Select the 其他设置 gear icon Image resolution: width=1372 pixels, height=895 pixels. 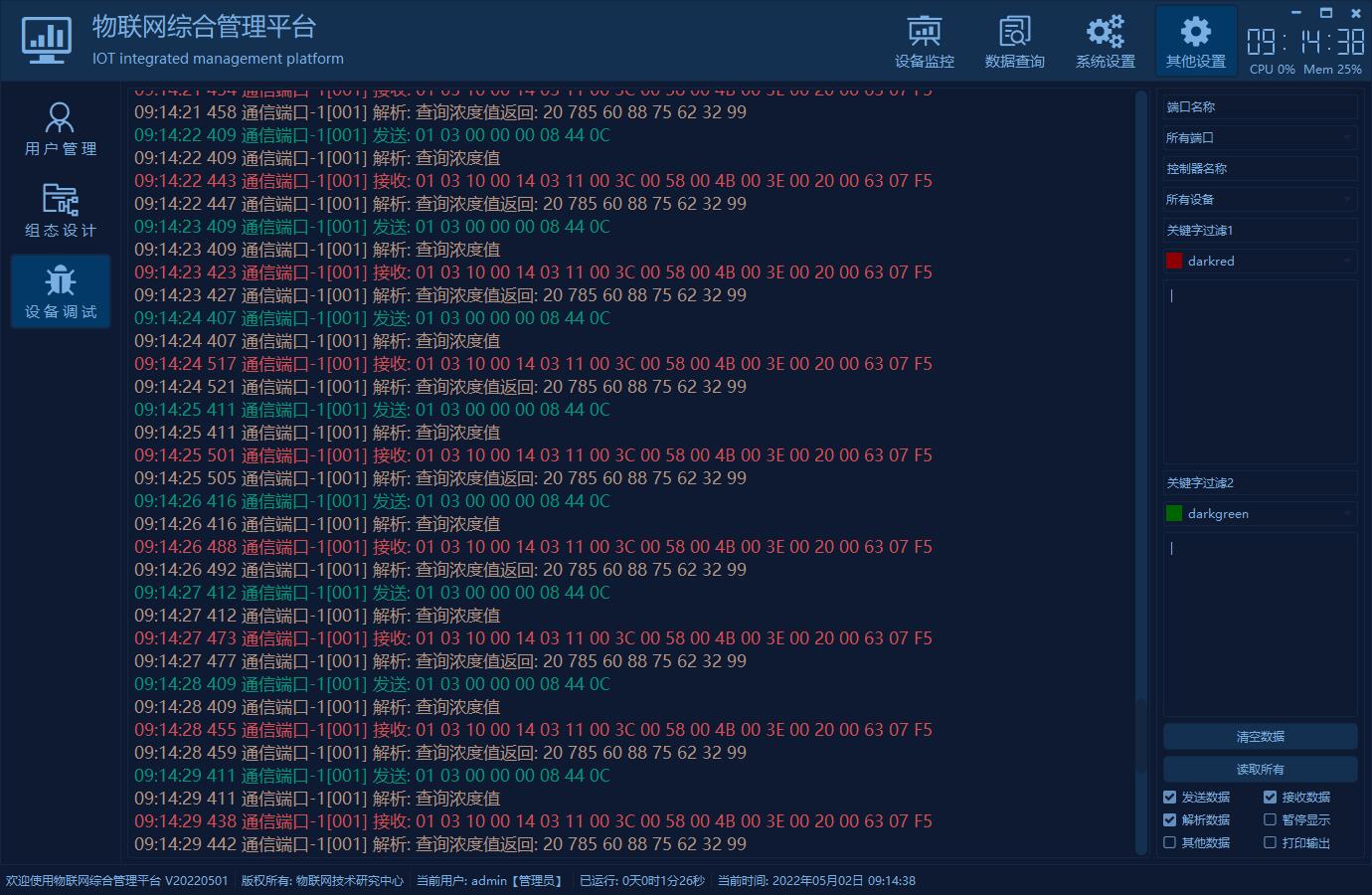point(1195,32)
